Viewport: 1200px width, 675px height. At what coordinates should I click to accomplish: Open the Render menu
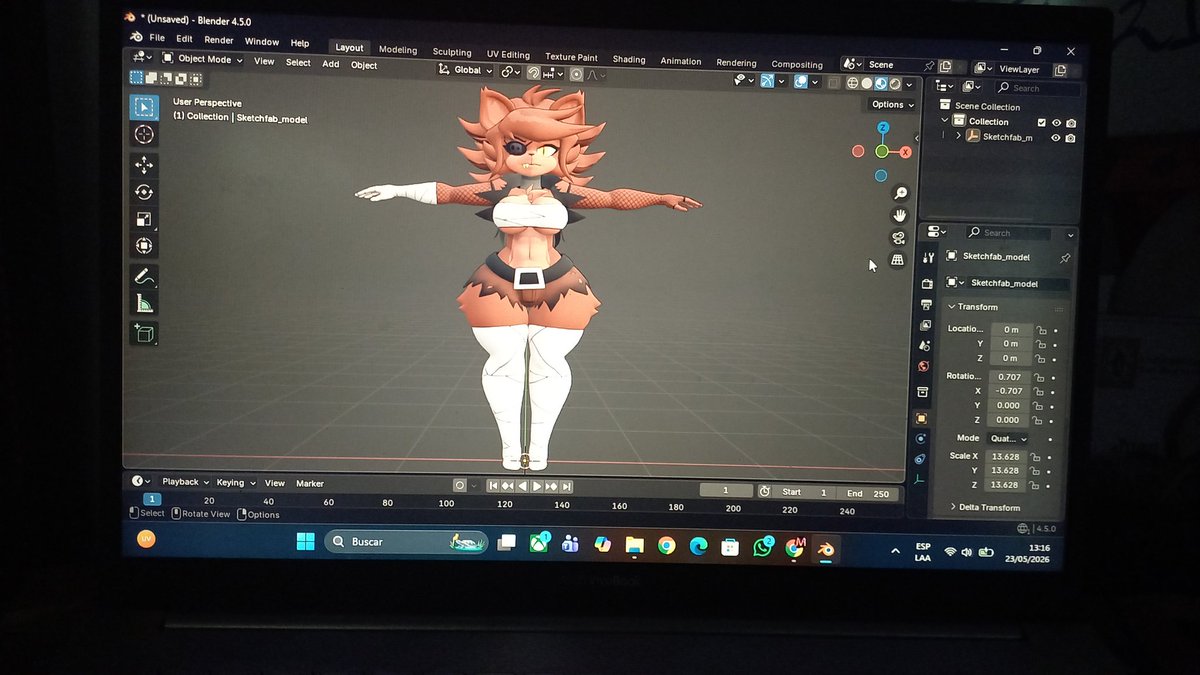tap(218, 40)
